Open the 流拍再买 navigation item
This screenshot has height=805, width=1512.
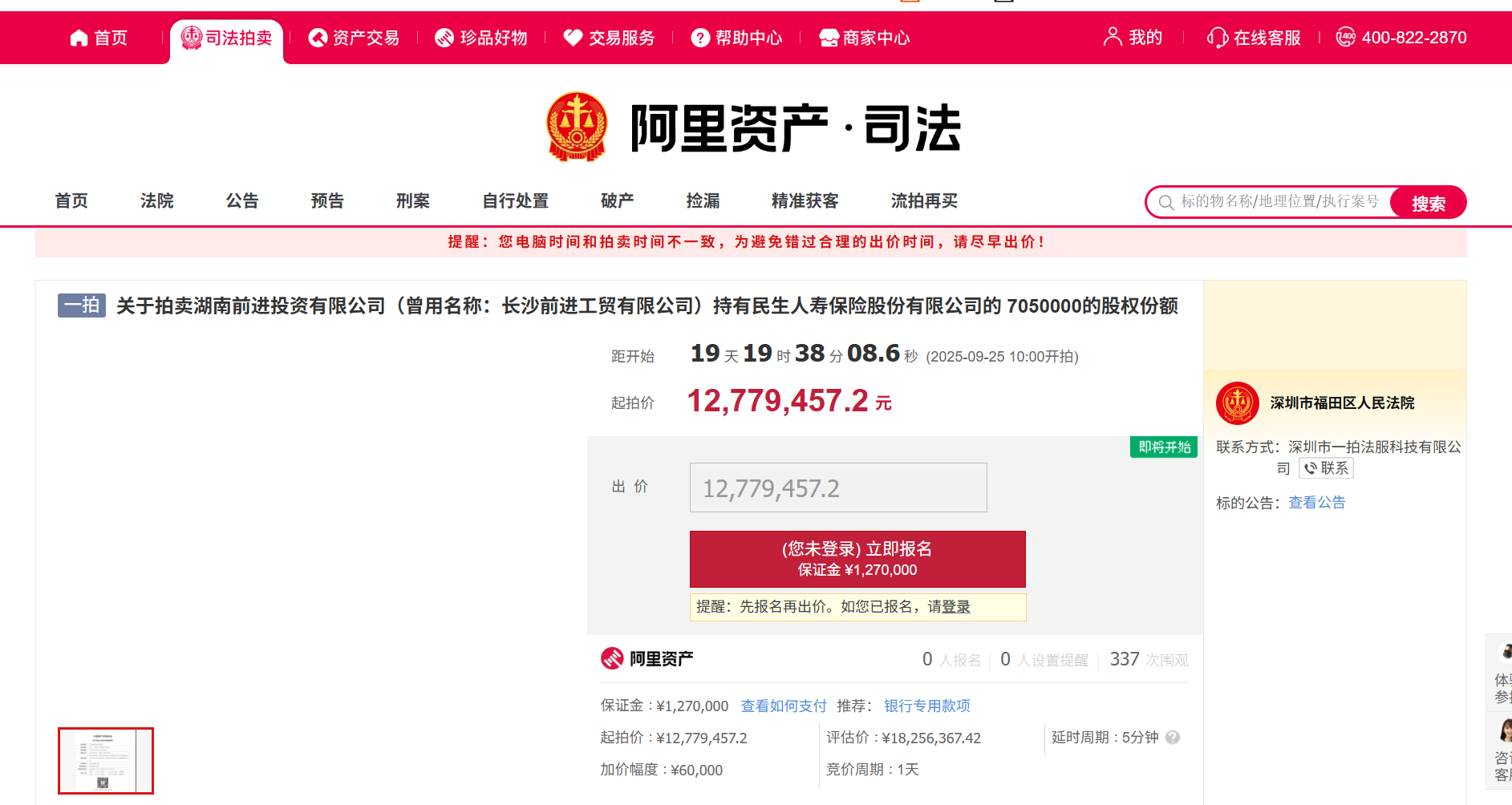point(925,201)
